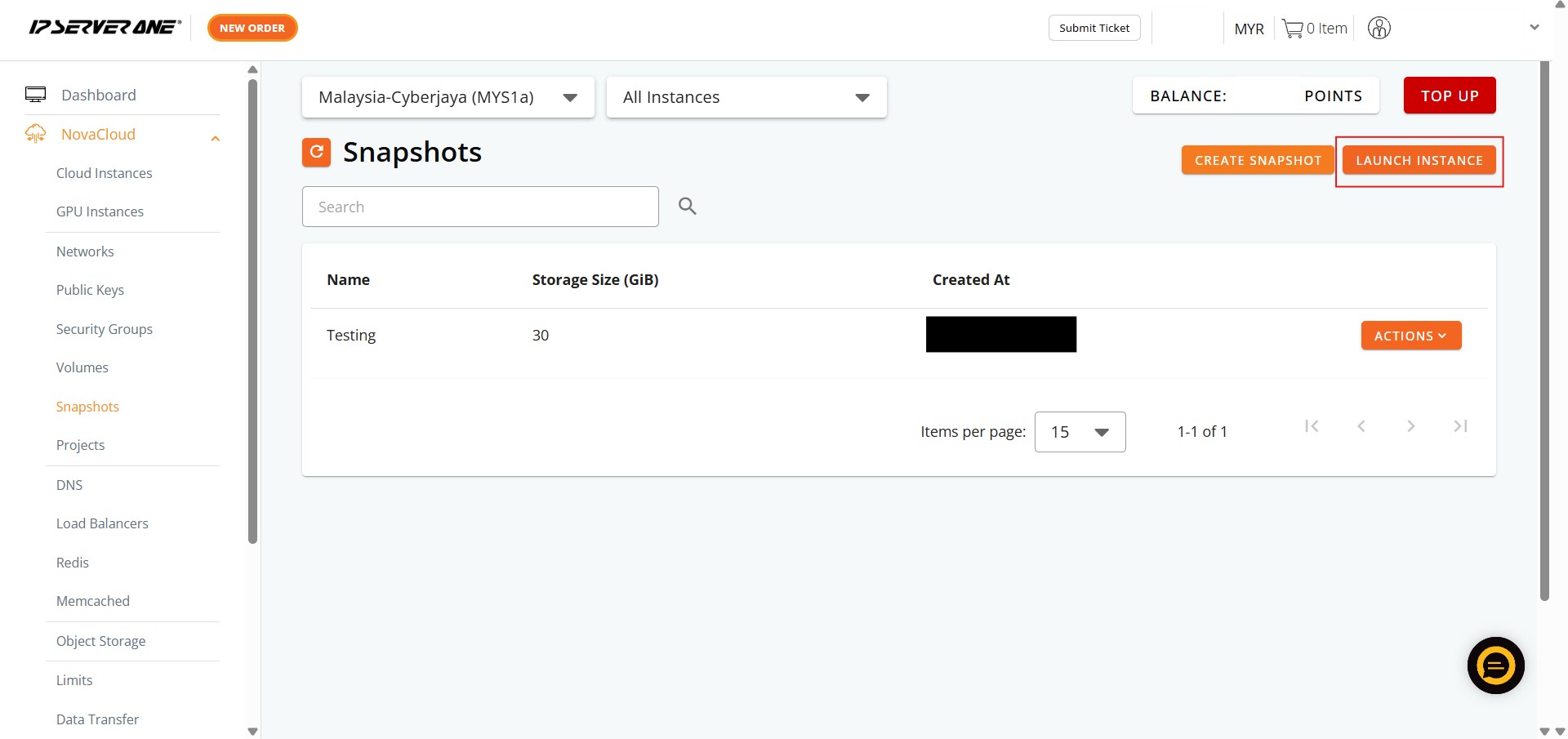Select Volumes in the sidebar

click(x=82, y=367)
